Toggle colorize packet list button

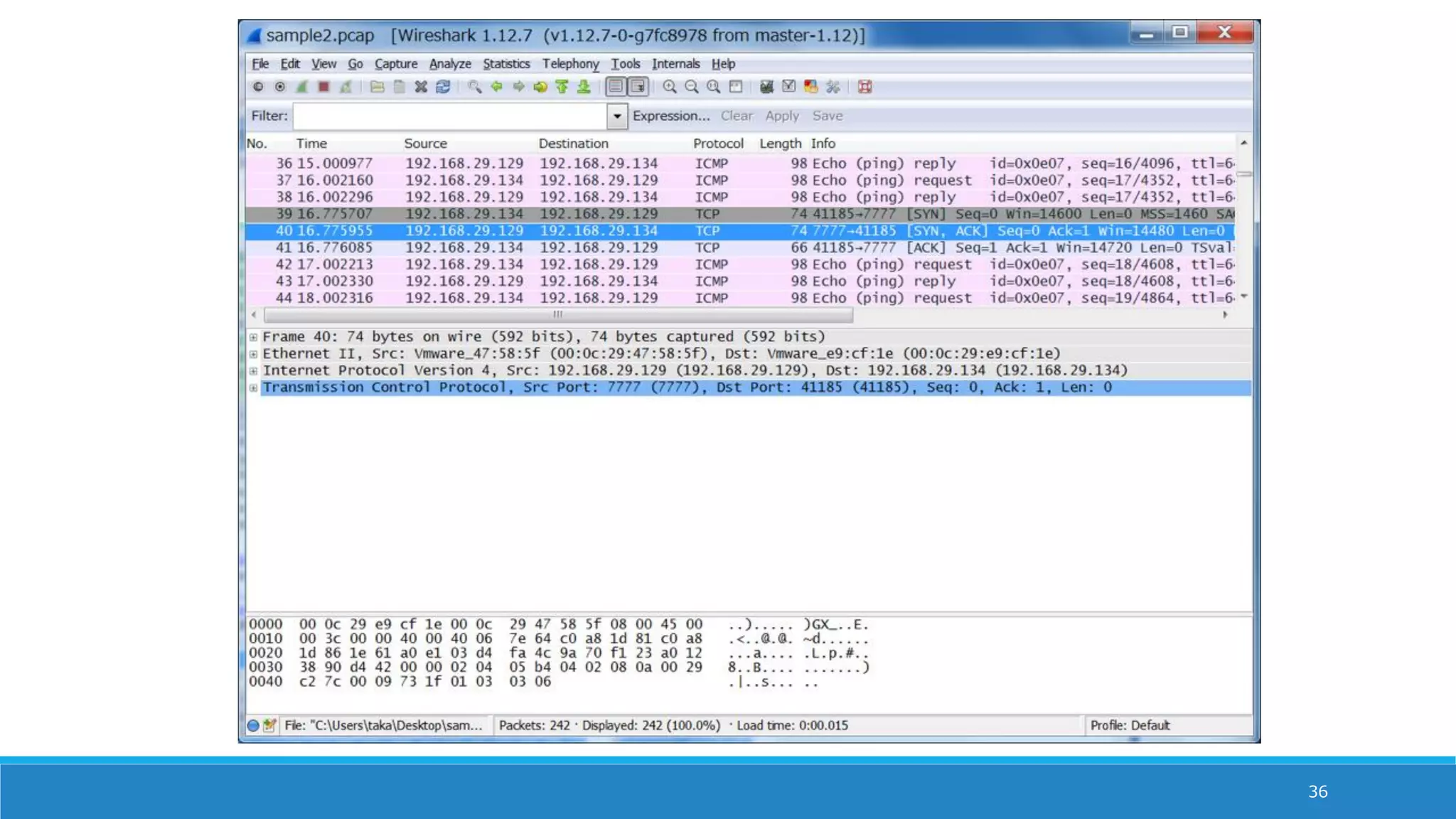pos(616,87)
